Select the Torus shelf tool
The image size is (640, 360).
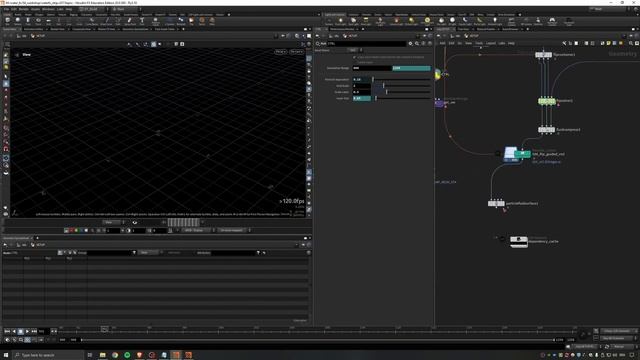[38, 21]
